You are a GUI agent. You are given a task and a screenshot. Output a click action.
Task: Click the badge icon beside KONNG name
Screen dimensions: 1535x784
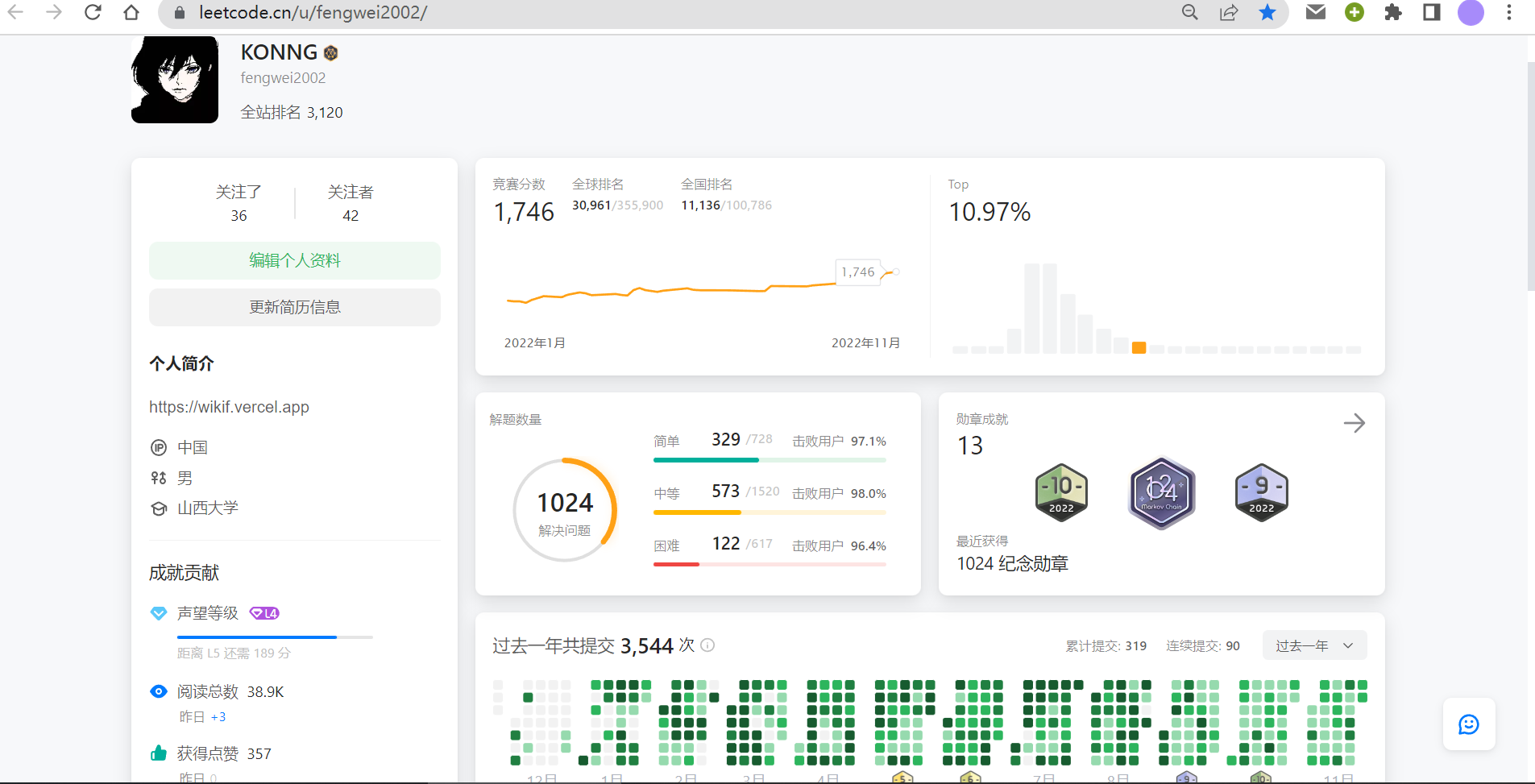331,53
